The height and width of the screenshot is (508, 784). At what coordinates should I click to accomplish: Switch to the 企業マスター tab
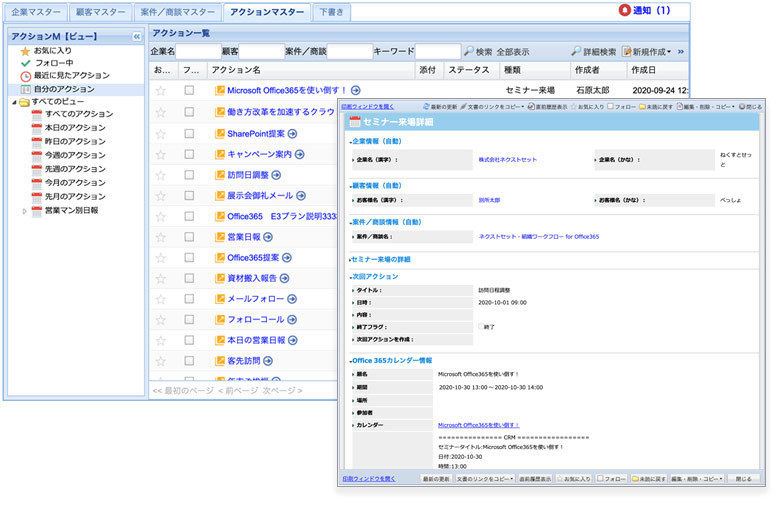tap(36, 12)
